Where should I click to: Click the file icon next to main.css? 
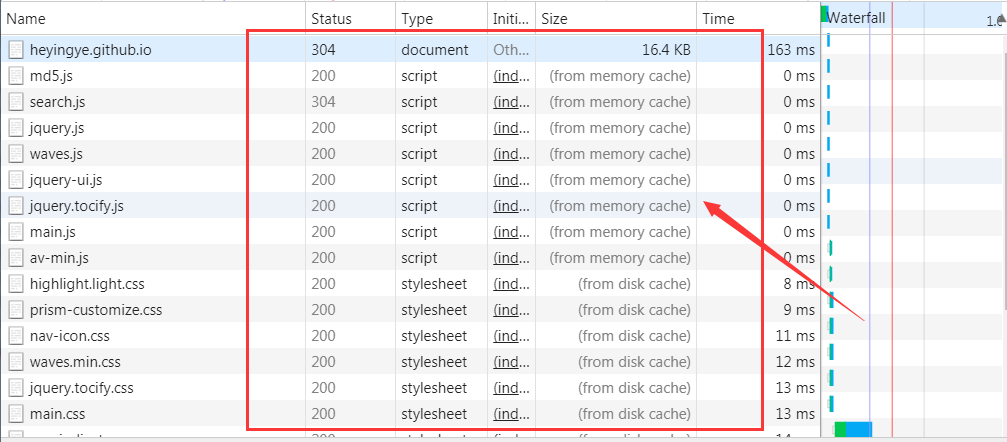(x=15, y=414)
